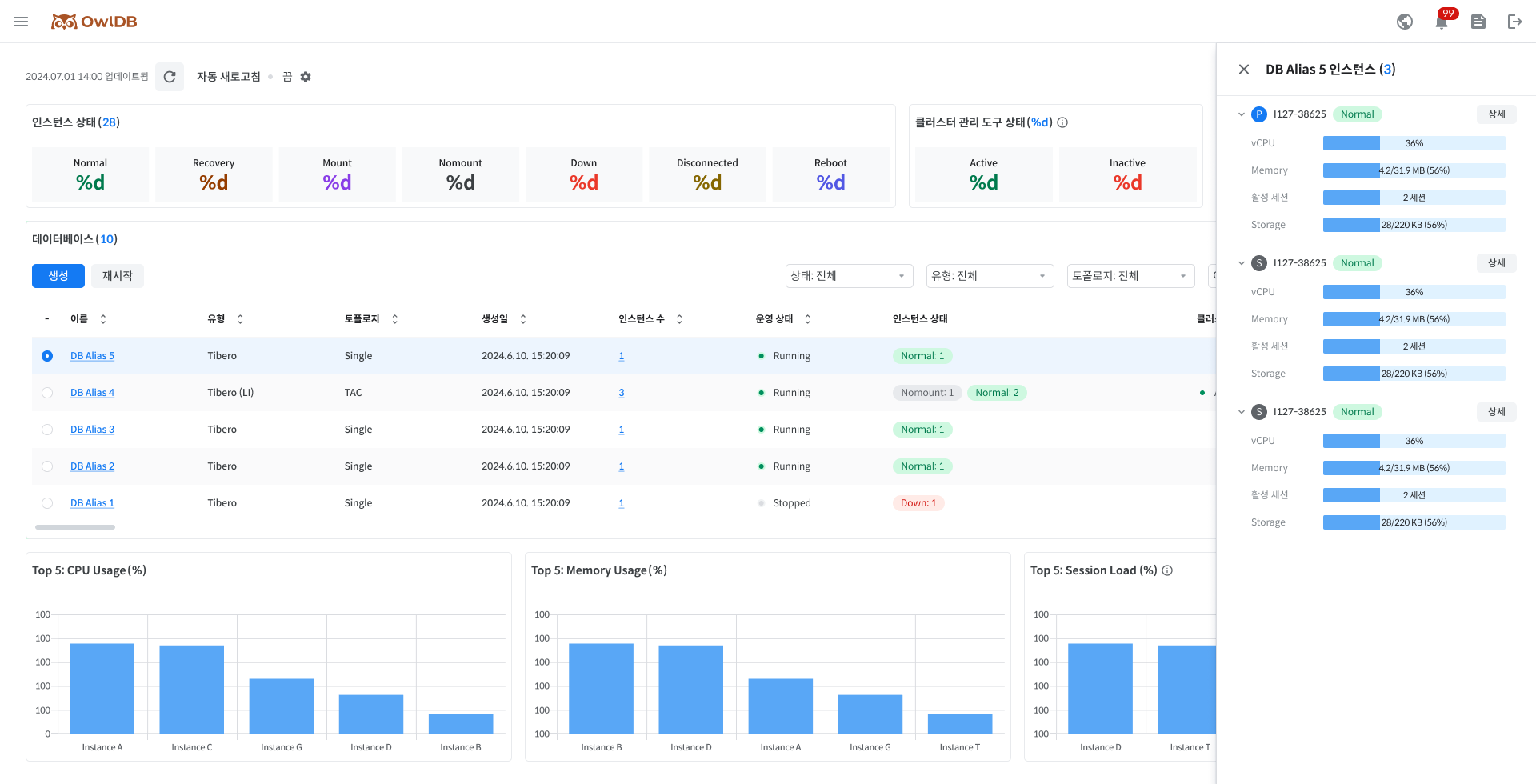
Task: Refresh the dashboard data
Action: coord(170,77)
